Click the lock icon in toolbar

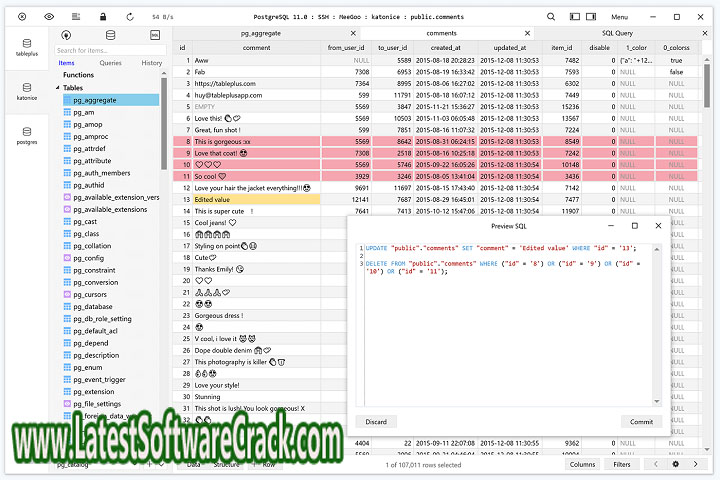click(x=103, y=17)
